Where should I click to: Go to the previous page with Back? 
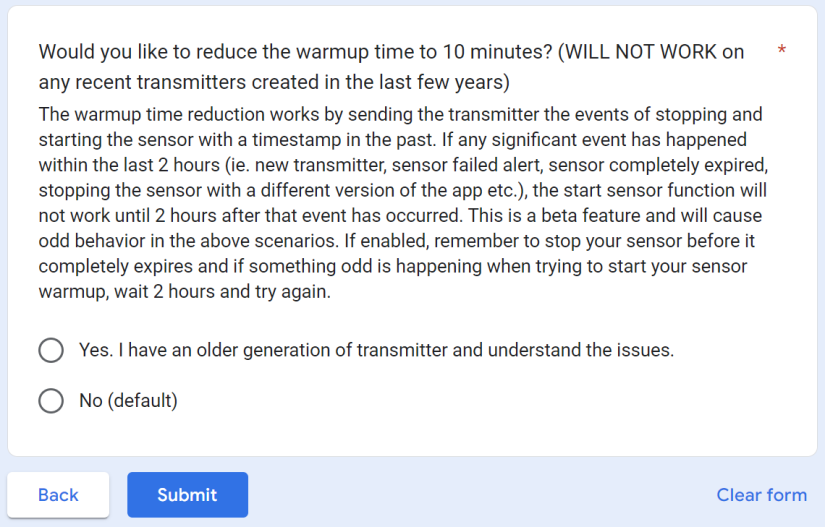pyautogui.click(x=58, y=494)
